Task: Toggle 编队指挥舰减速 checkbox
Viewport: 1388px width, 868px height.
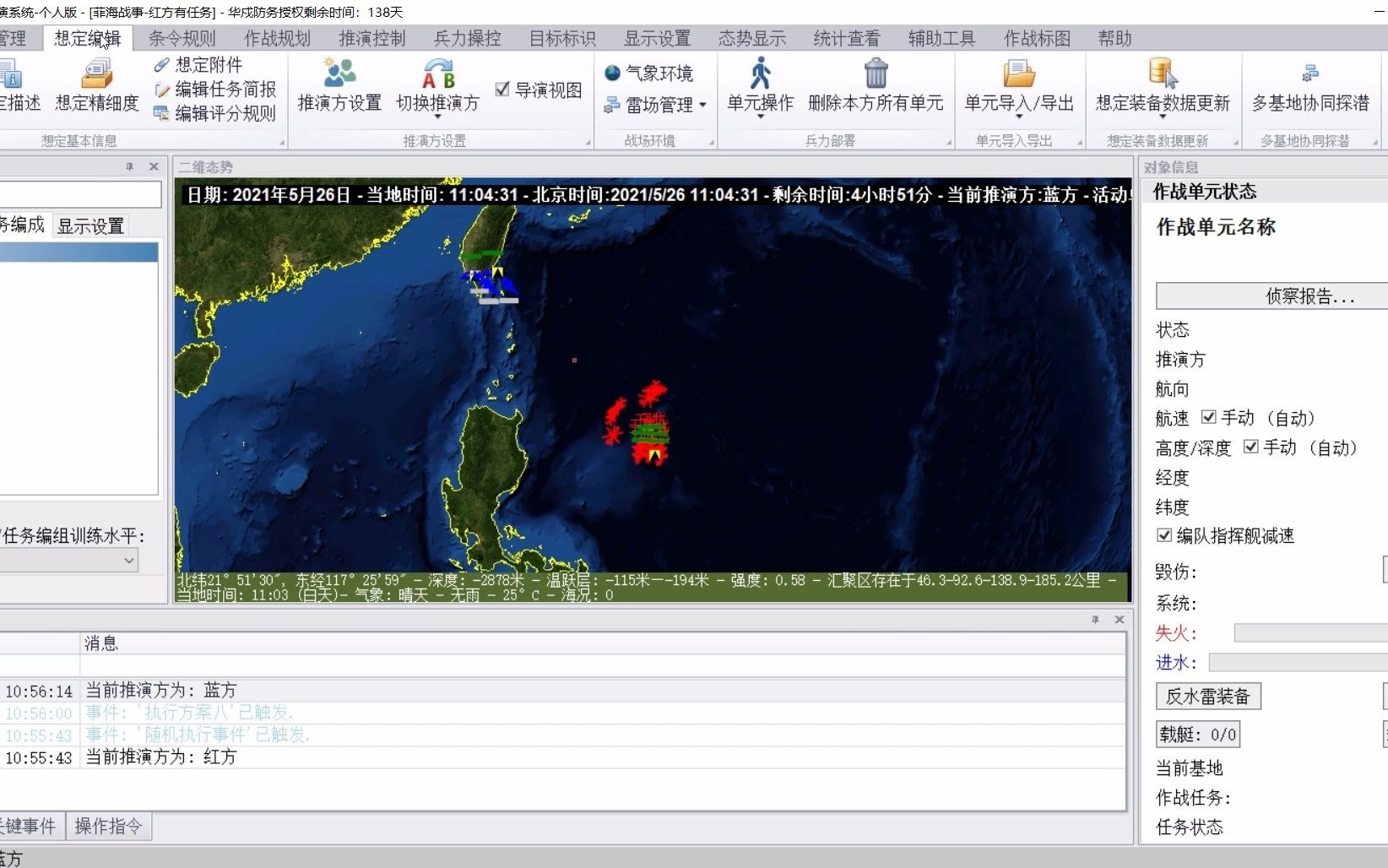Action: tap(1164, 535)
